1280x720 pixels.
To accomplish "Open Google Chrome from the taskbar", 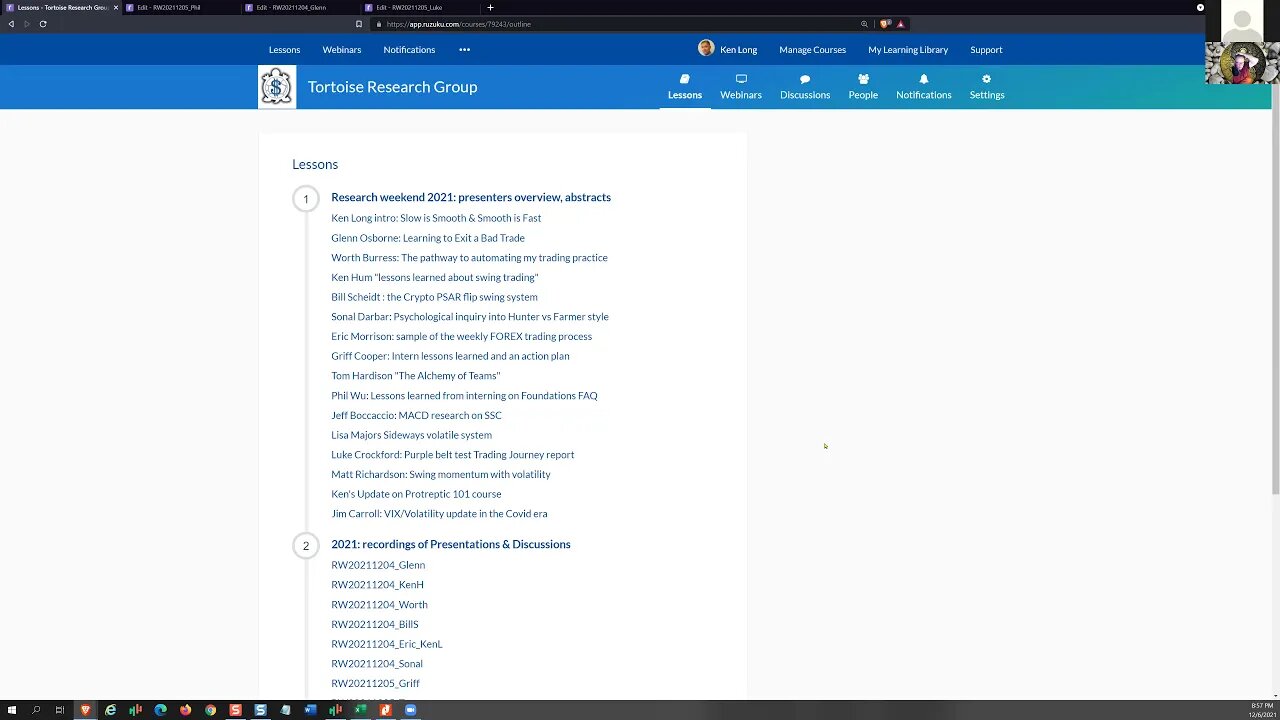I will coord(210,710).
